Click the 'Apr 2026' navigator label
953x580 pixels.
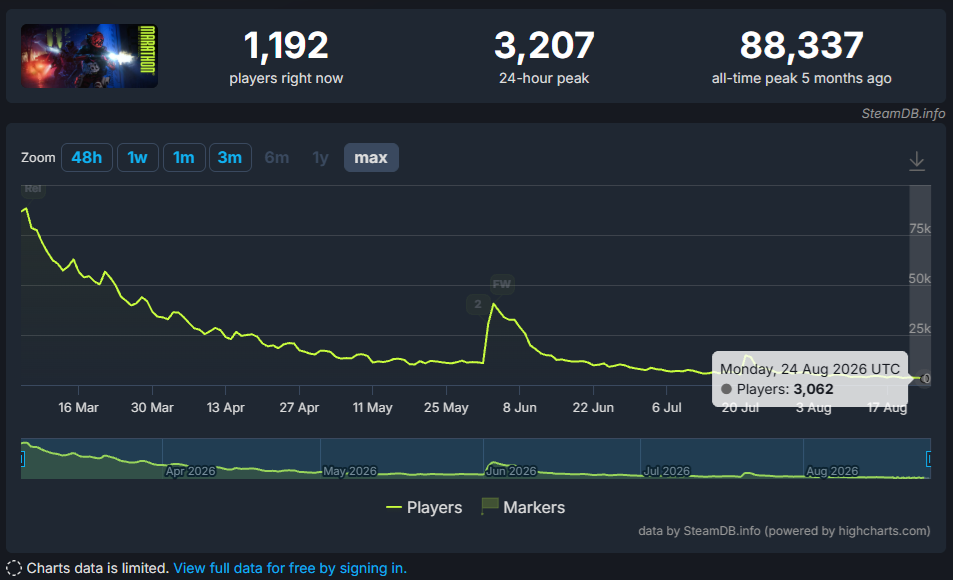[x=190, y=471]
